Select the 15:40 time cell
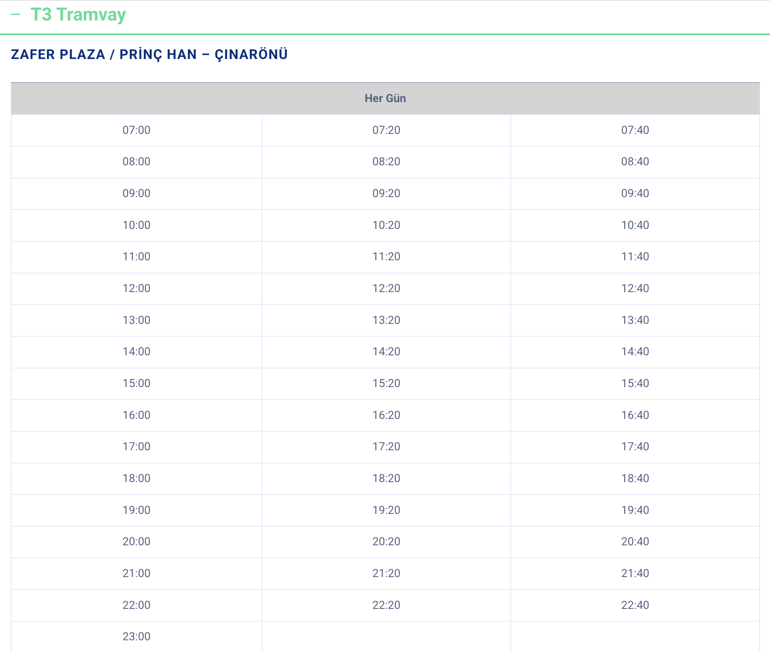The height and width of the screenshot is (652, 770). pyautogui.click(x=635, y=383)
